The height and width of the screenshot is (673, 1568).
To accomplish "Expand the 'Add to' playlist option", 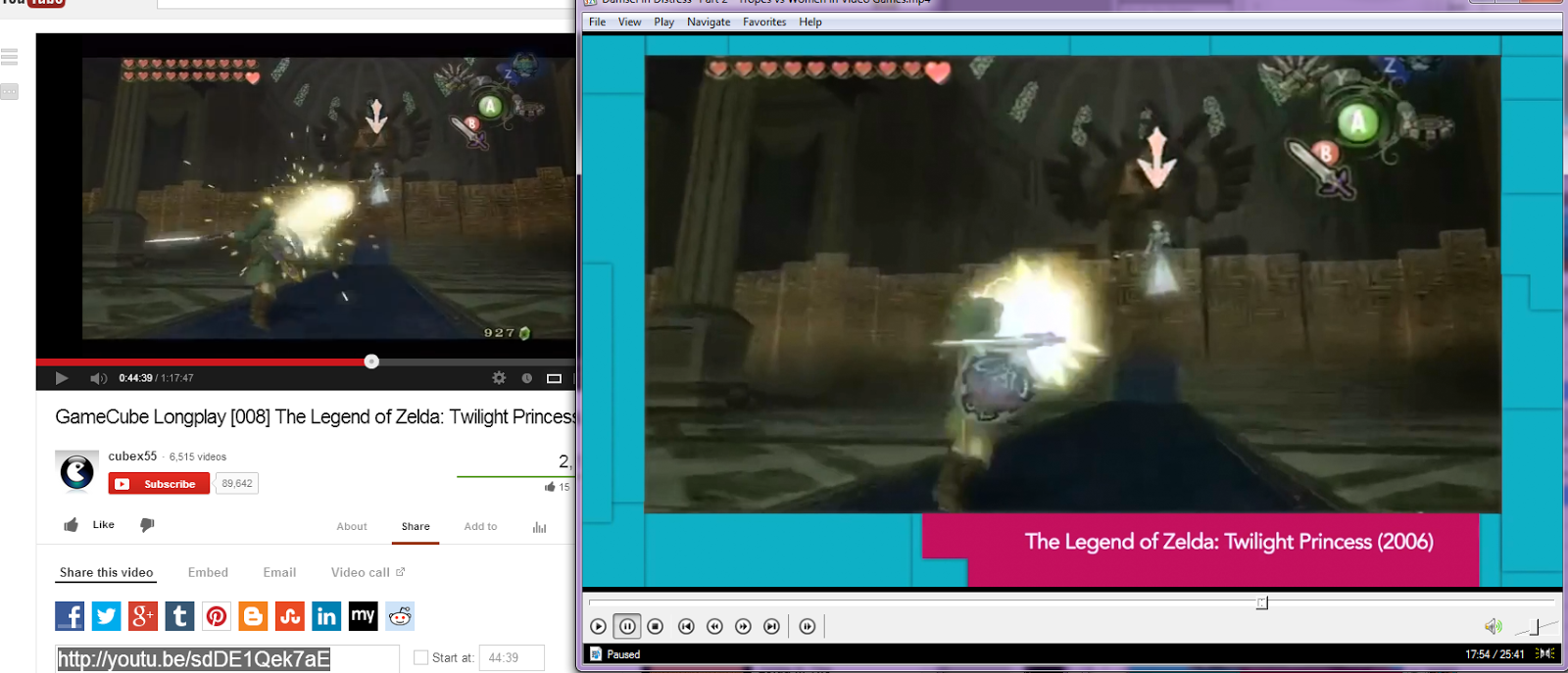I will pyautogui.click(x=480, y=527).
